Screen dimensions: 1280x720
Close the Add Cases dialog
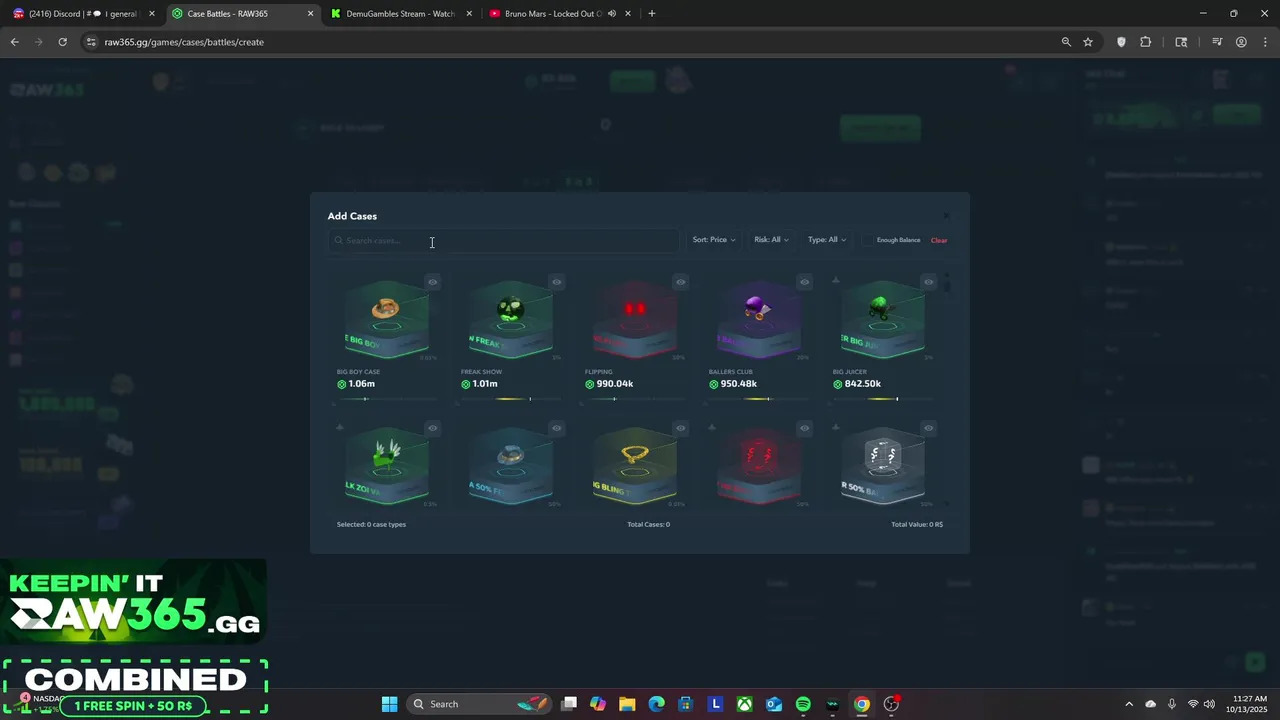[x=946, y=216]
